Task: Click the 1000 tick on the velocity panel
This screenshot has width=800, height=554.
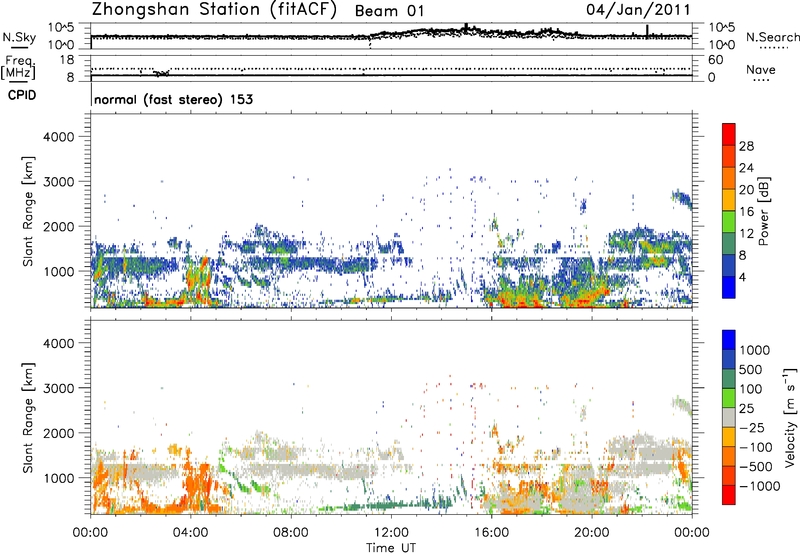Action: tap(58, 477)
